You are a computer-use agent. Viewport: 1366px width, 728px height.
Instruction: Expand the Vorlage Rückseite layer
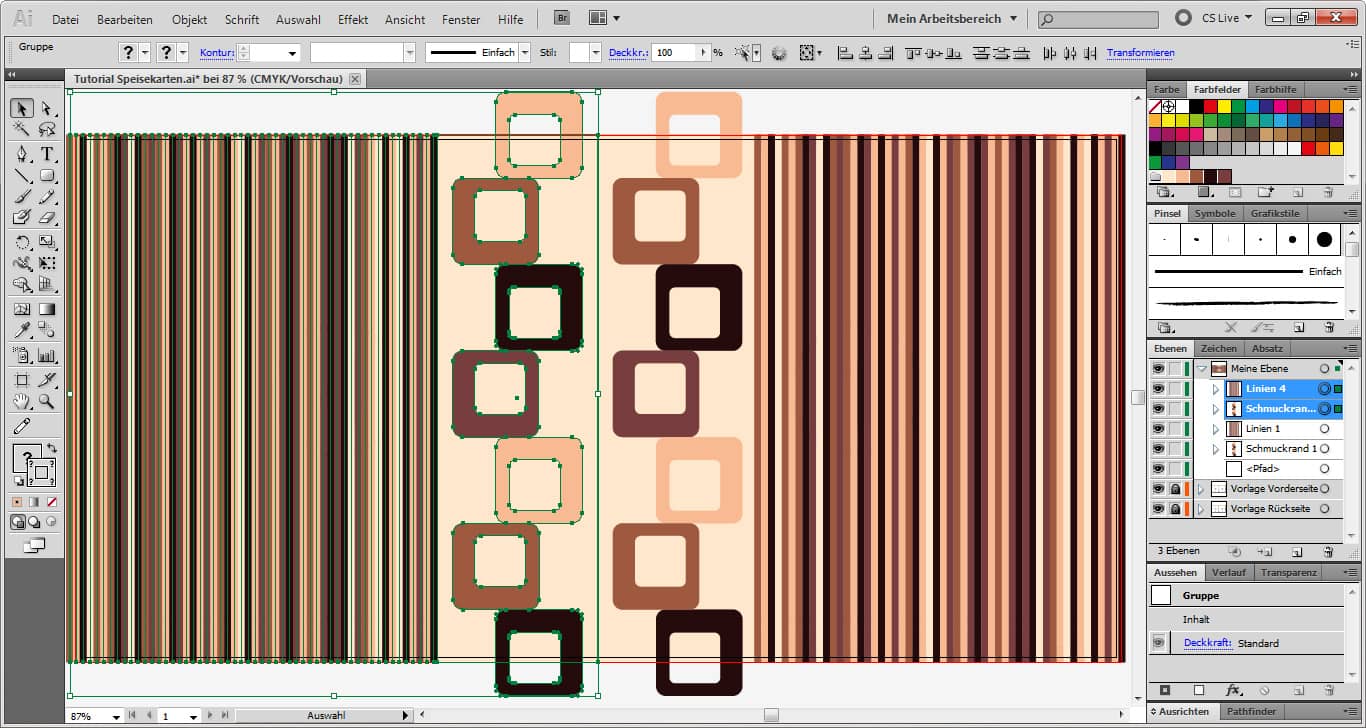pyautogui.click(x=1201, y=509)
